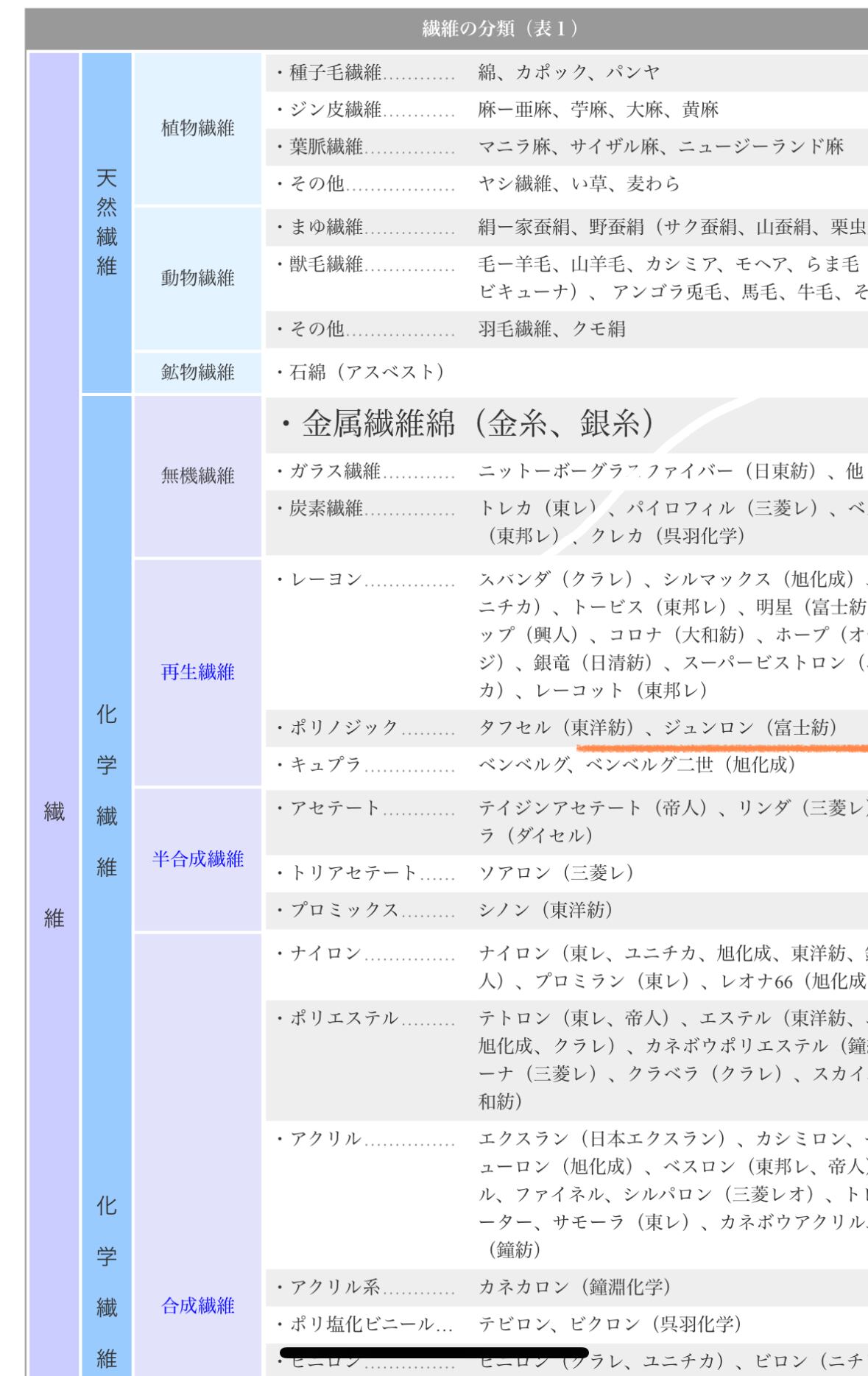The height and width of the screenshot is (1376, 868).
Task: Click the ジン皮繊維 row label
Action: tap(335, 110)
